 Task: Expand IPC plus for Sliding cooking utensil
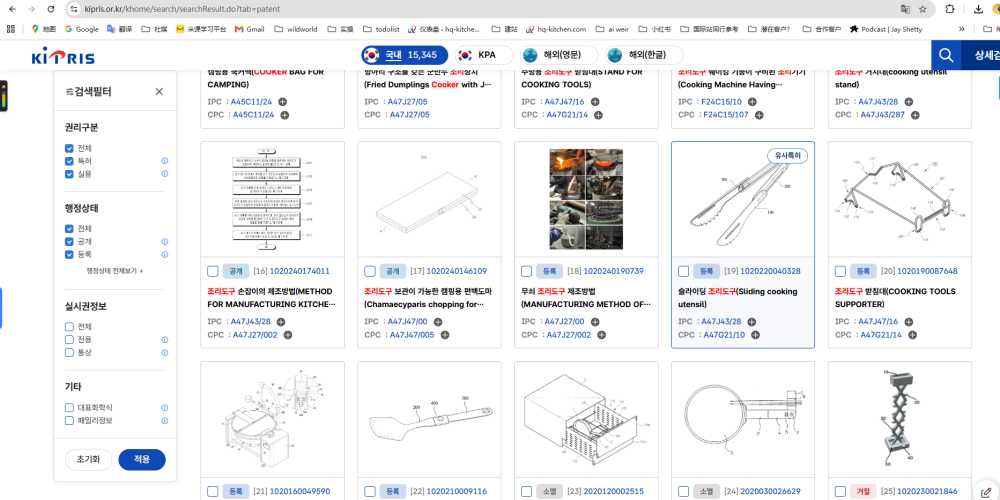coord(751,322)
